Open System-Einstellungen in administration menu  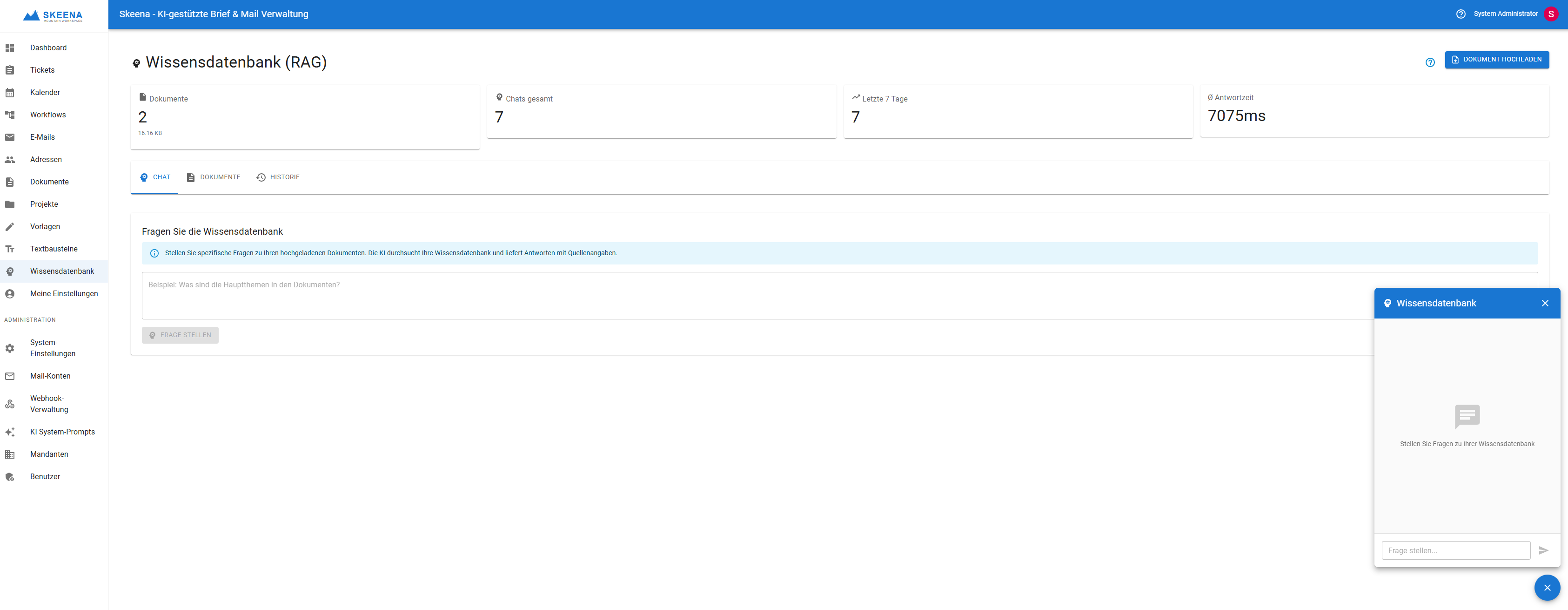(53, 348)
